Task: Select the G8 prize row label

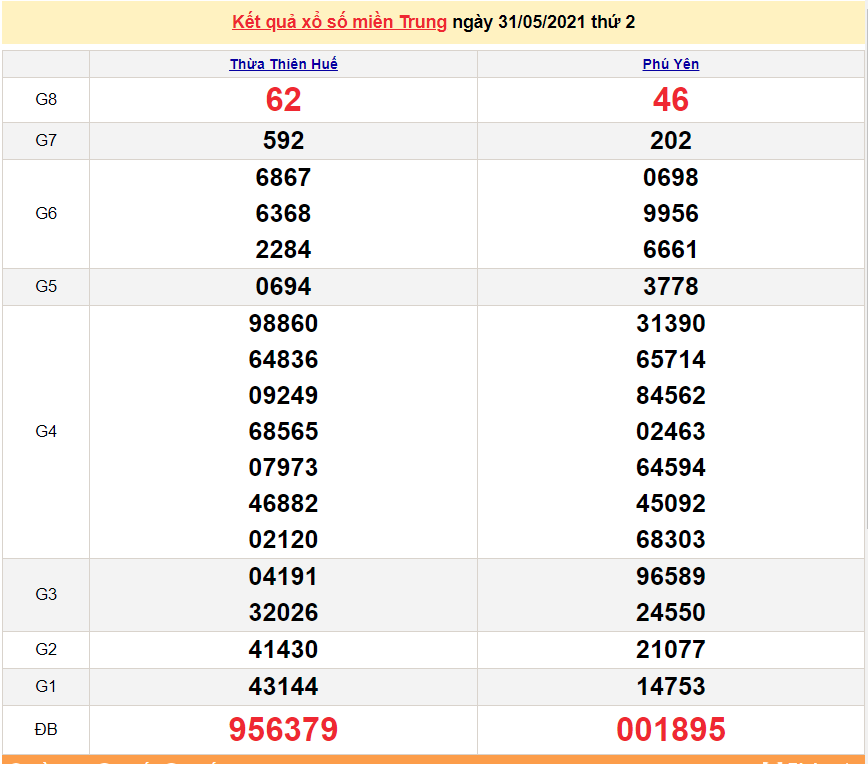Action: (46, 100)
